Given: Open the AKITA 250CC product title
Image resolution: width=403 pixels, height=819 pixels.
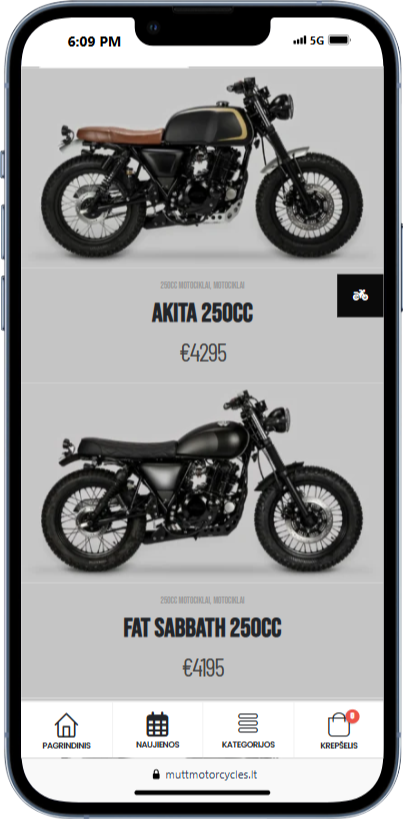Looking at the screenshot, I should (203, 313).
